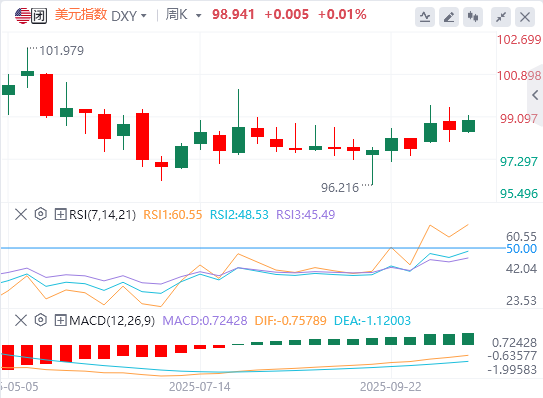Screen dimensions: 543x398
Task: Click the 2025-09-22 date axis label
Action: pos(391,387)
